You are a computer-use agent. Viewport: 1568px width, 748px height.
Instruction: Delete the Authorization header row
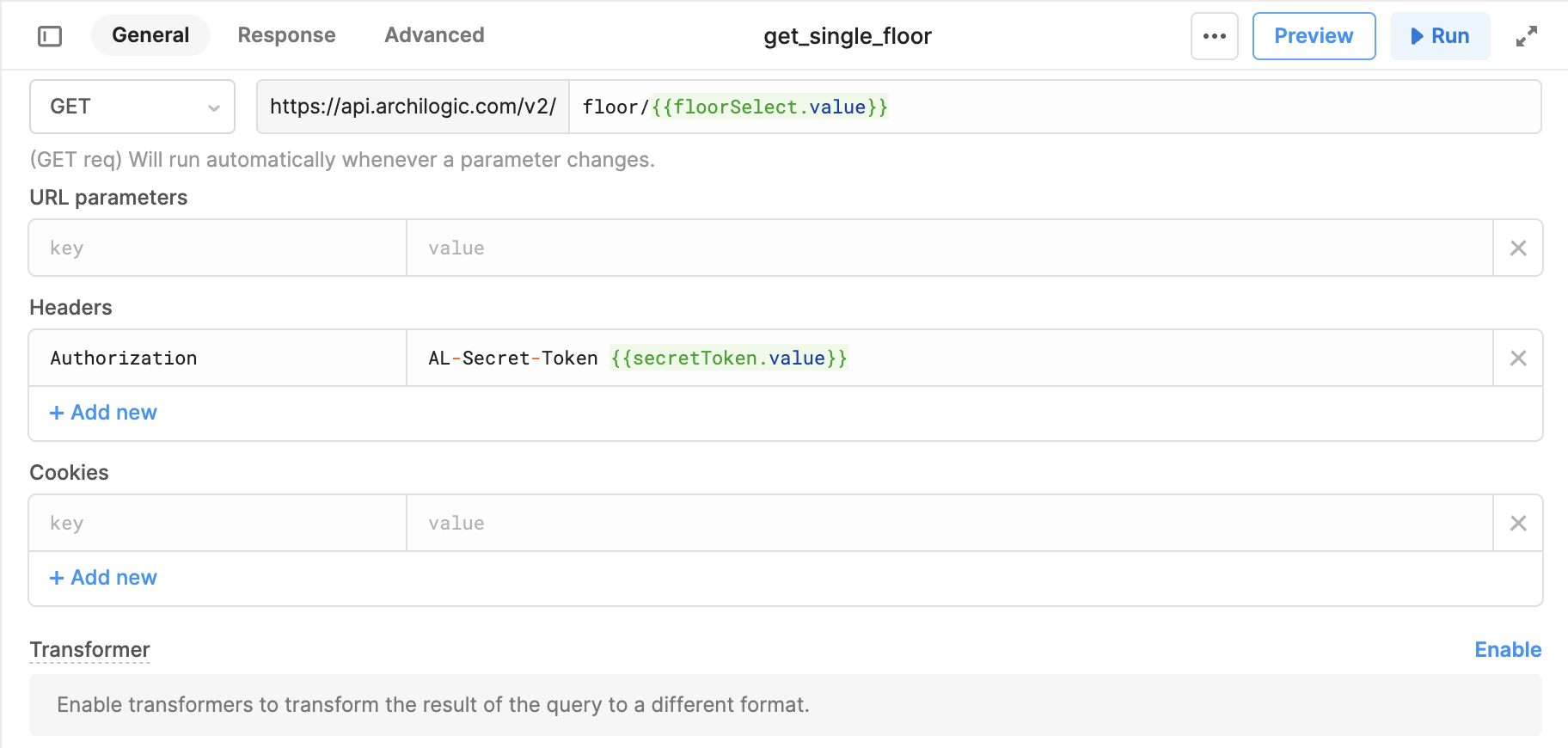tap(1518, 358)
